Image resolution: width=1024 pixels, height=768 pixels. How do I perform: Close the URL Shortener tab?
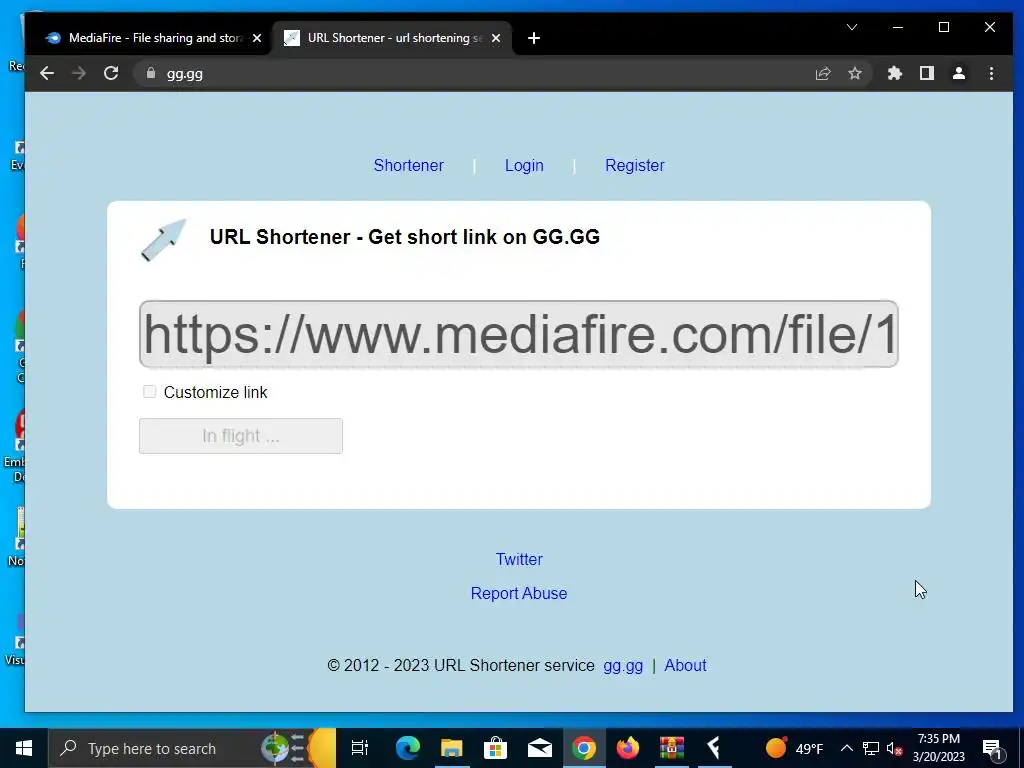point(496,38)
